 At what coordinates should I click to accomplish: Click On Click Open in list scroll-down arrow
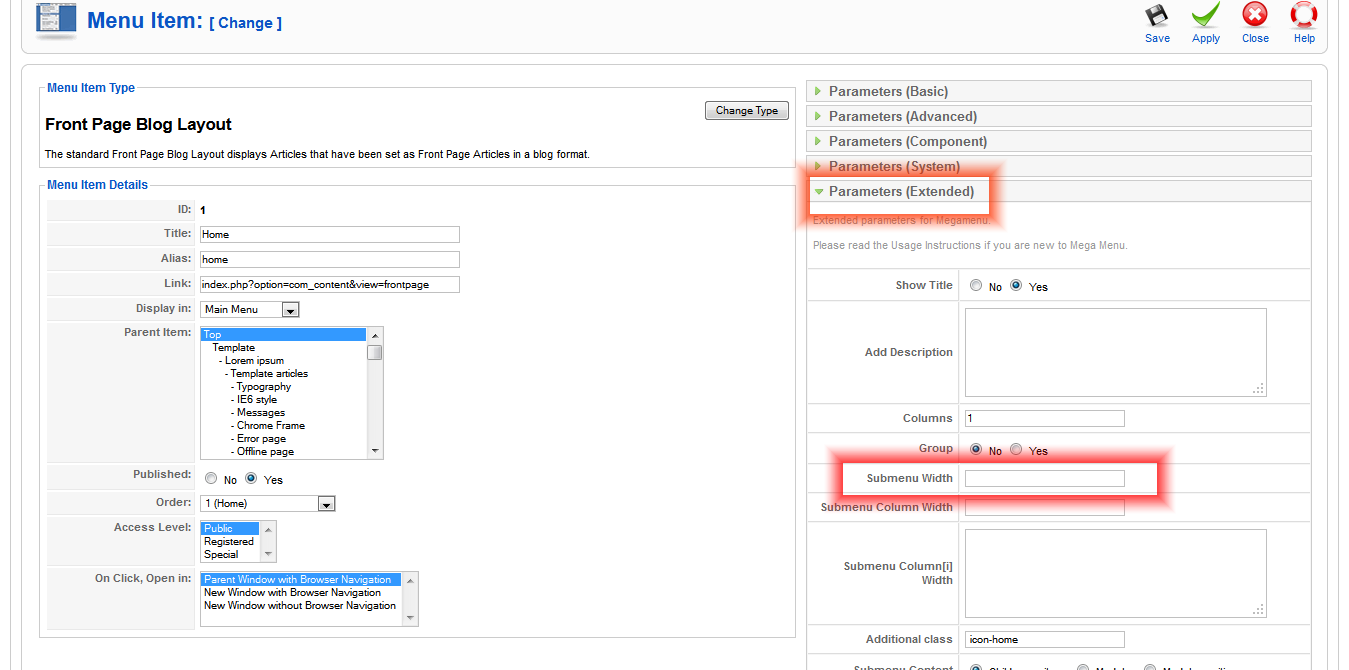pyautogui.click(x=410, y=618)
